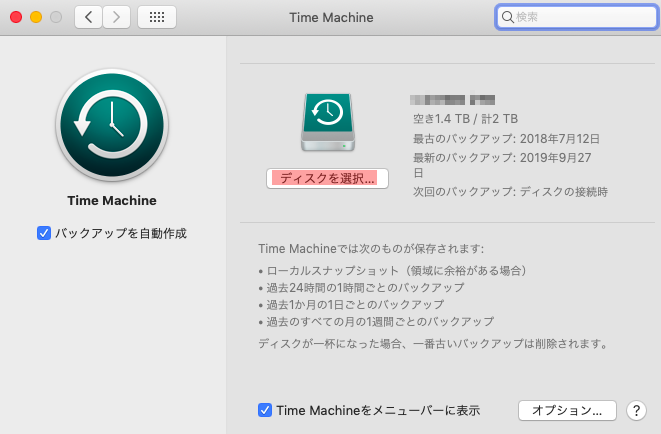Screen dimensions: 661x434
Task: Go back using the left chevron
Action: pyautogui.click(x=88, y=17)
